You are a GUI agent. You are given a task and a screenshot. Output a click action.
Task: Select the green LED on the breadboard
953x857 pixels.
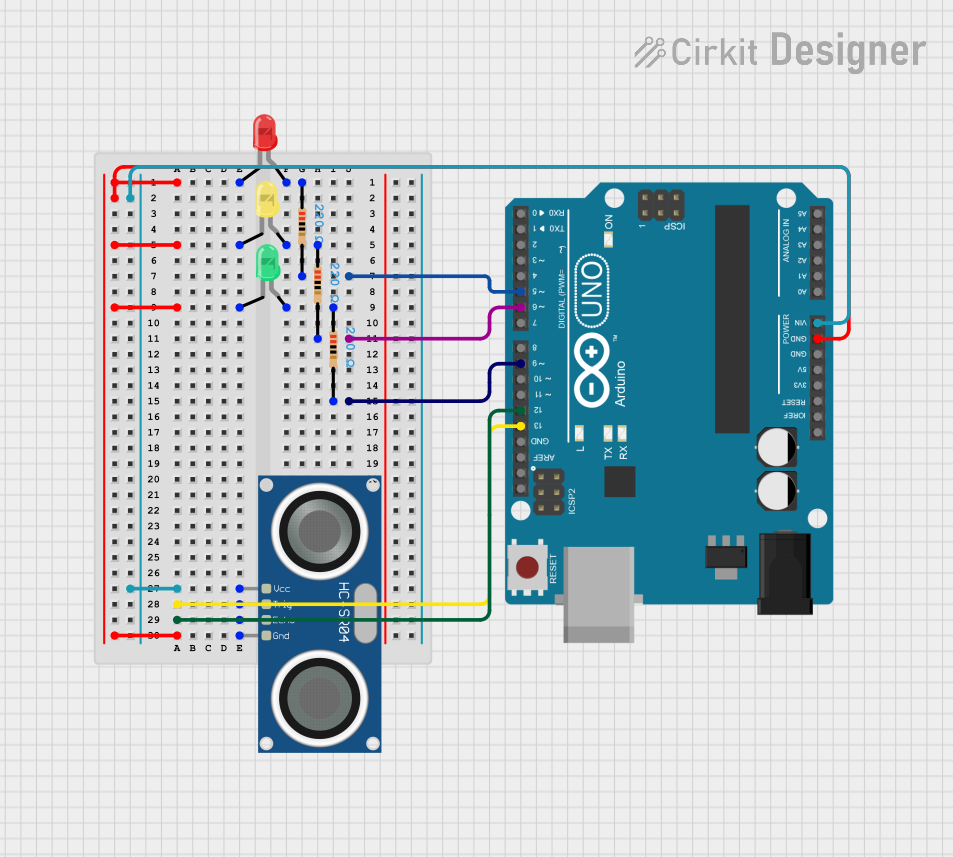point(267,262)
